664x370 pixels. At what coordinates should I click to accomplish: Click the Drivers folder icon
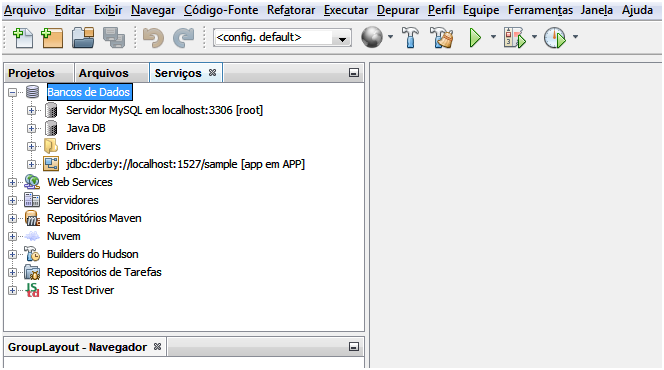coord(51,146)
